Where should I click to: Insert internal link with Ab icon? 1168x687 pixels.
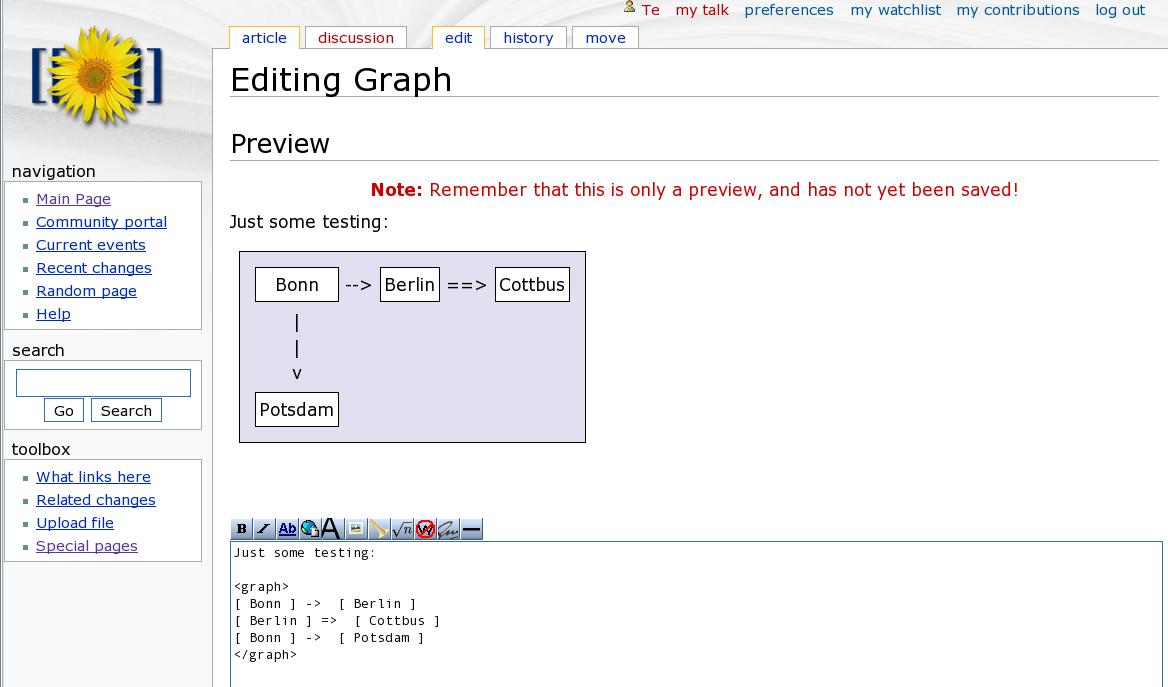(287, 529)
